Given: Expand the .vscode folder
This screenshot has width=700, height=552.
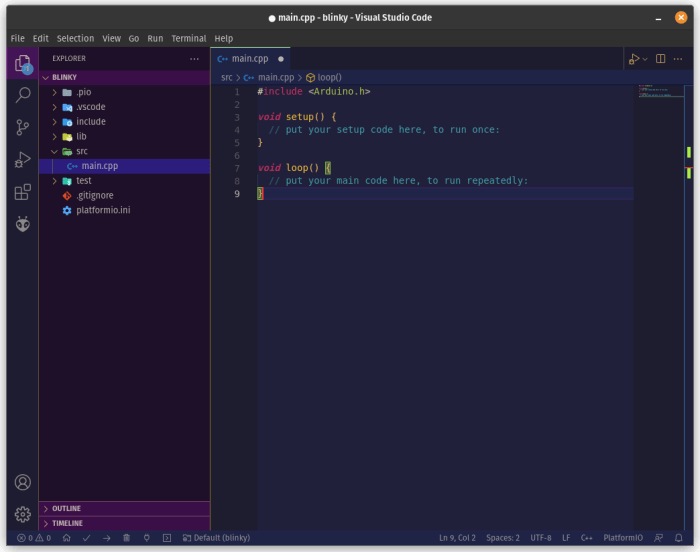Looking at the screenshot, I should [x=54, y=107].
